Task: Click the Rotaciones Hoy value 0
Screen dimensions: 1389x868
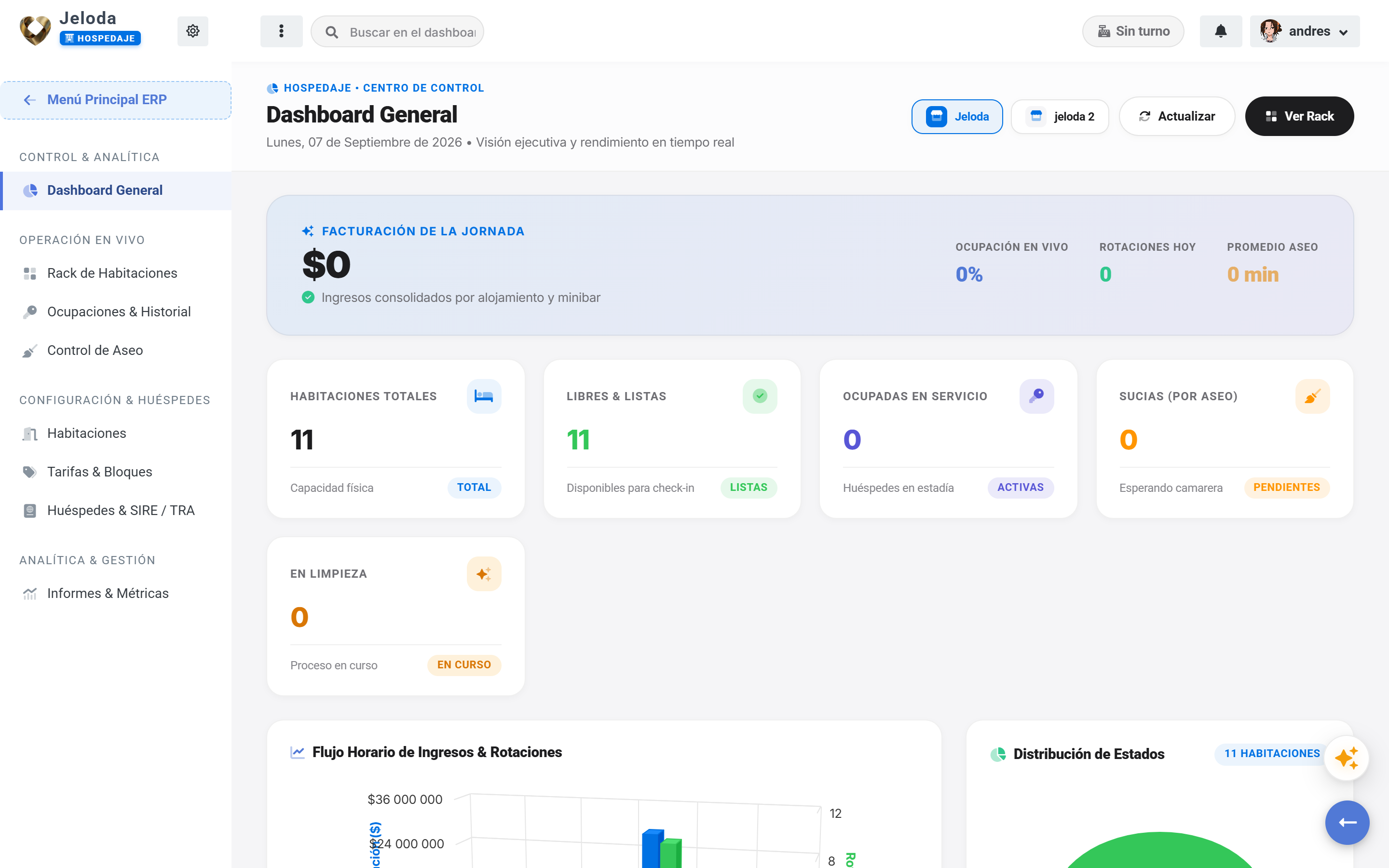Action: click(x=1105, y=274)
